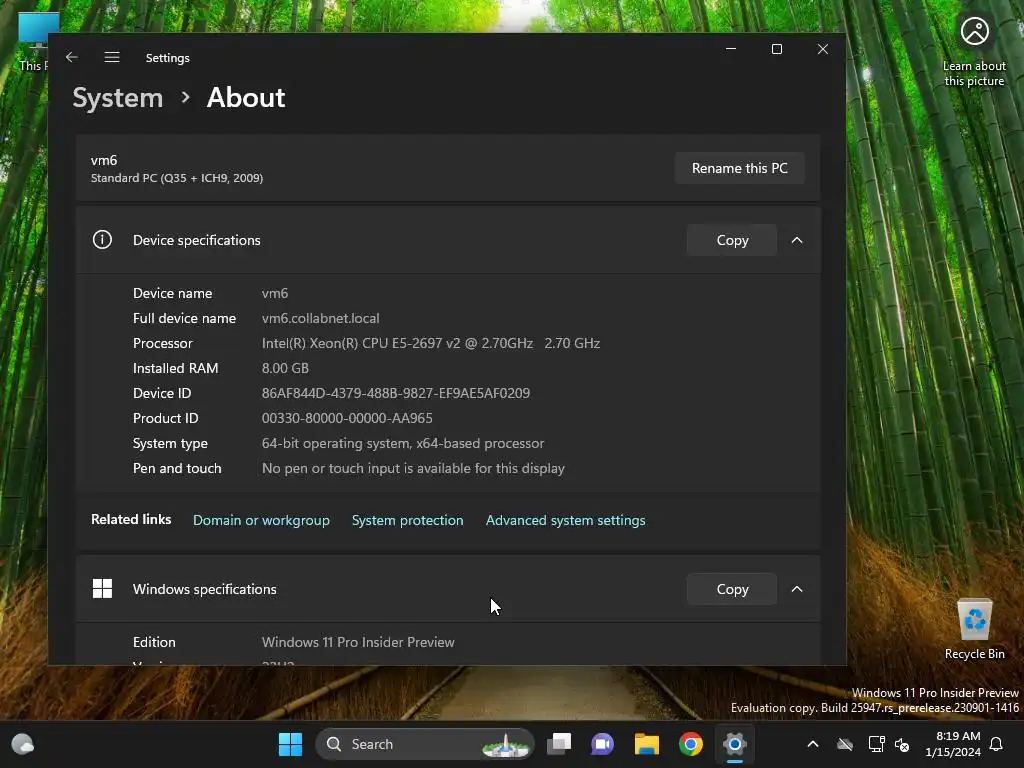Minimize the Settings window
This screenshot has width=1024, height=768.
731,49
